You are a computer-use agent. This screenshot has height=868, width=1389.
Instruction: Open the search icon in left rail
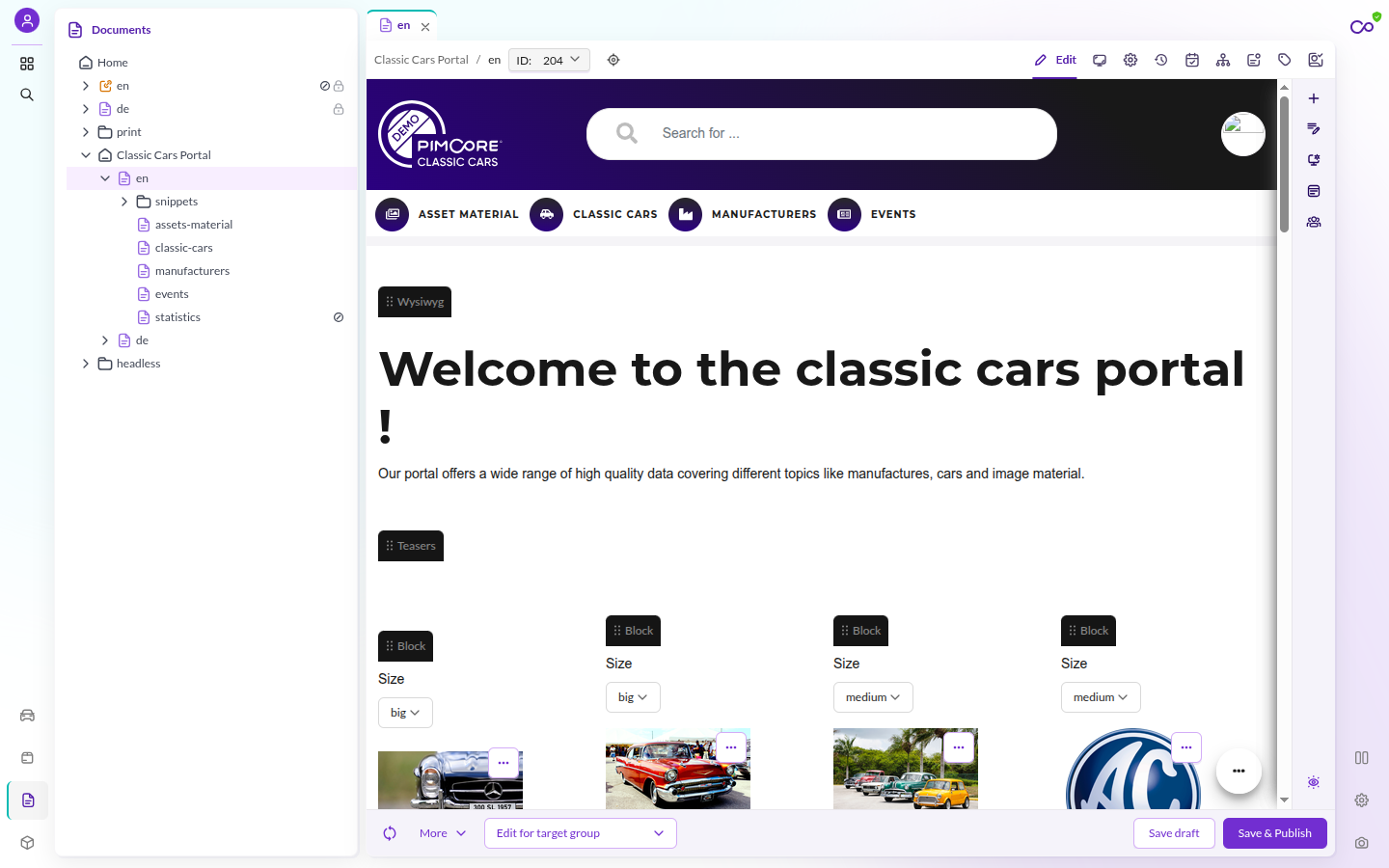[x=27, y=95]
